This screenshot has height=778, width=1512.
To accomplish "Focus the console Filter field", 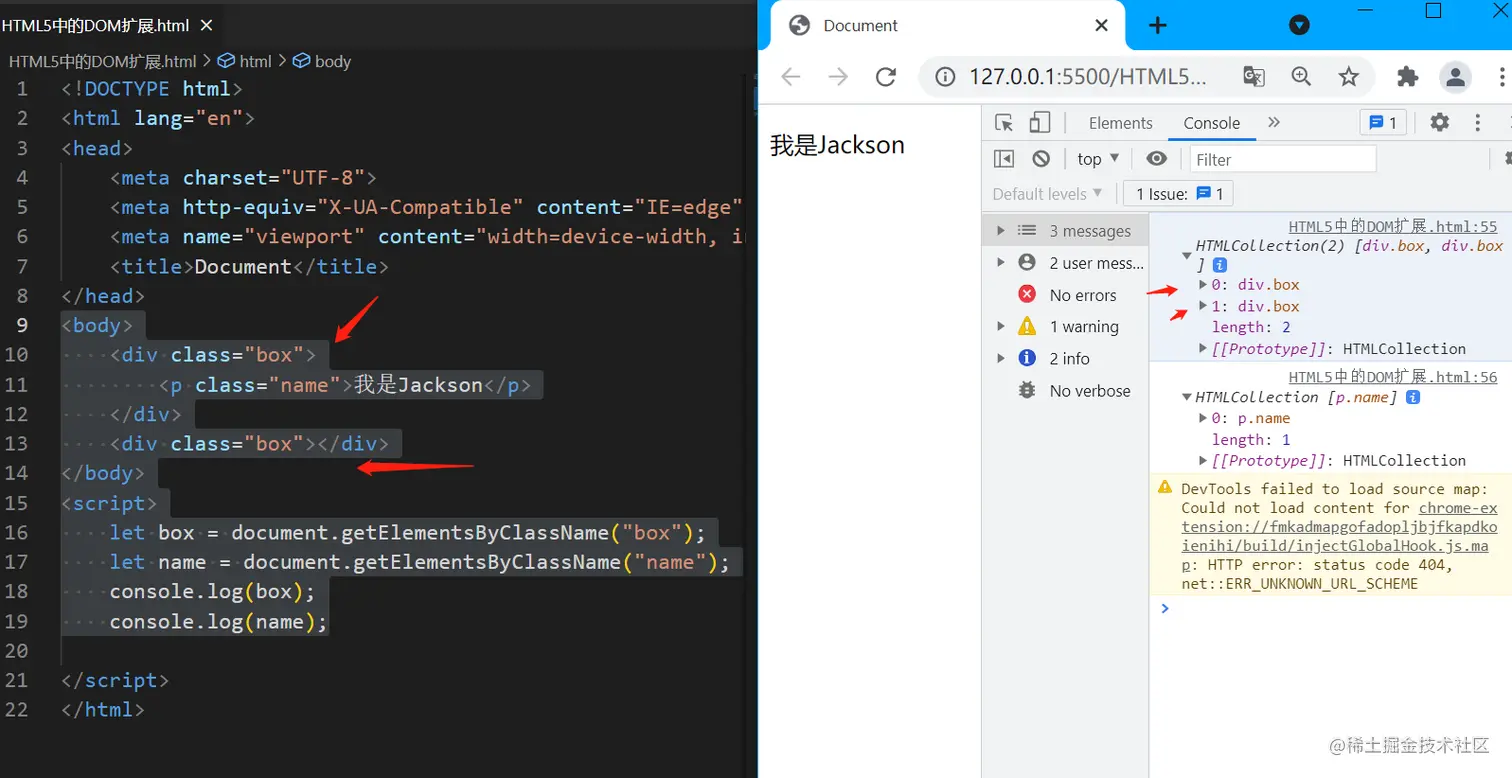I will click(x=1283, y=159).
